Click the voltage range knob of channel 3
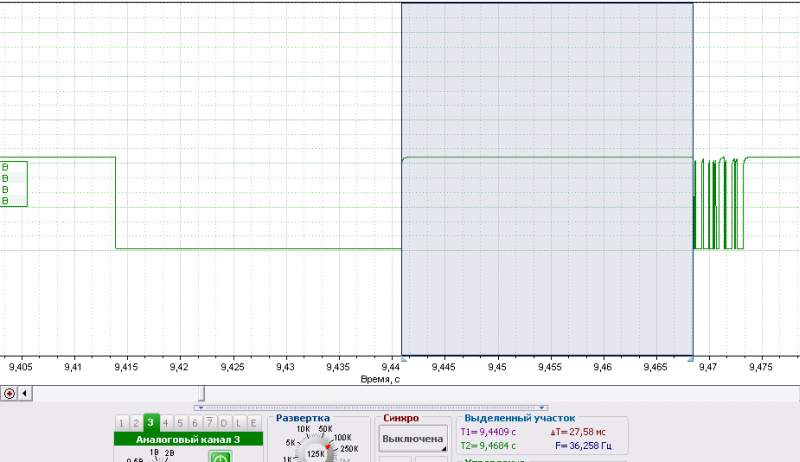 (x=153, y=458)
